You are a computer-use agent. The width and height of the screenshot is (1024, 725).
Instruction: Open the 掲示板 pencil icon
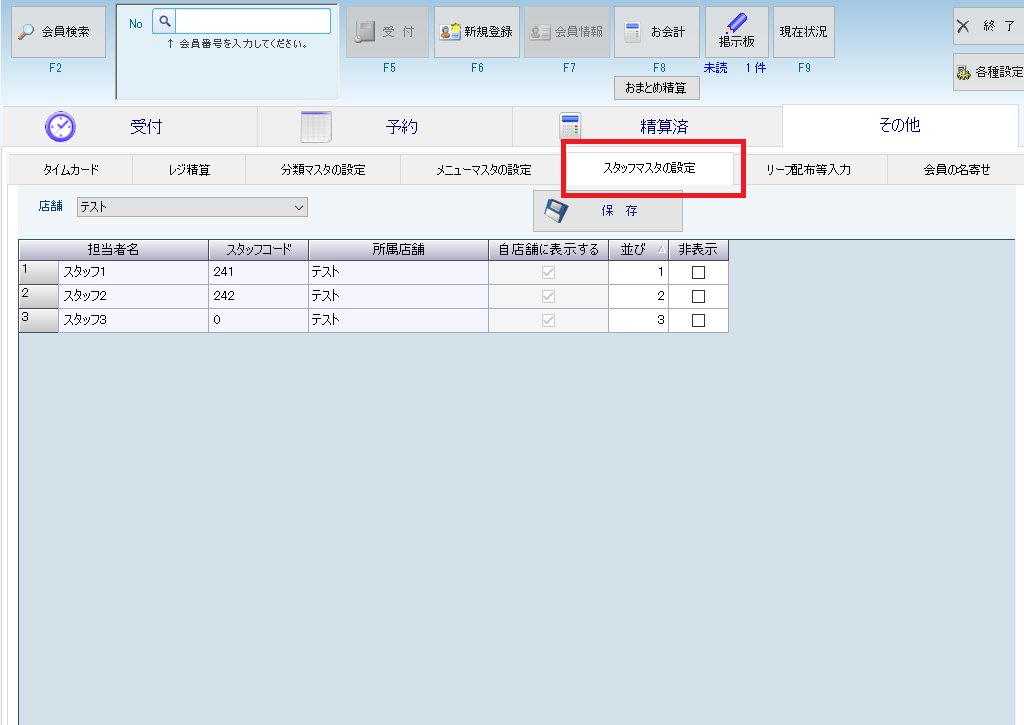pyautogui.click(x=737, y=24)
